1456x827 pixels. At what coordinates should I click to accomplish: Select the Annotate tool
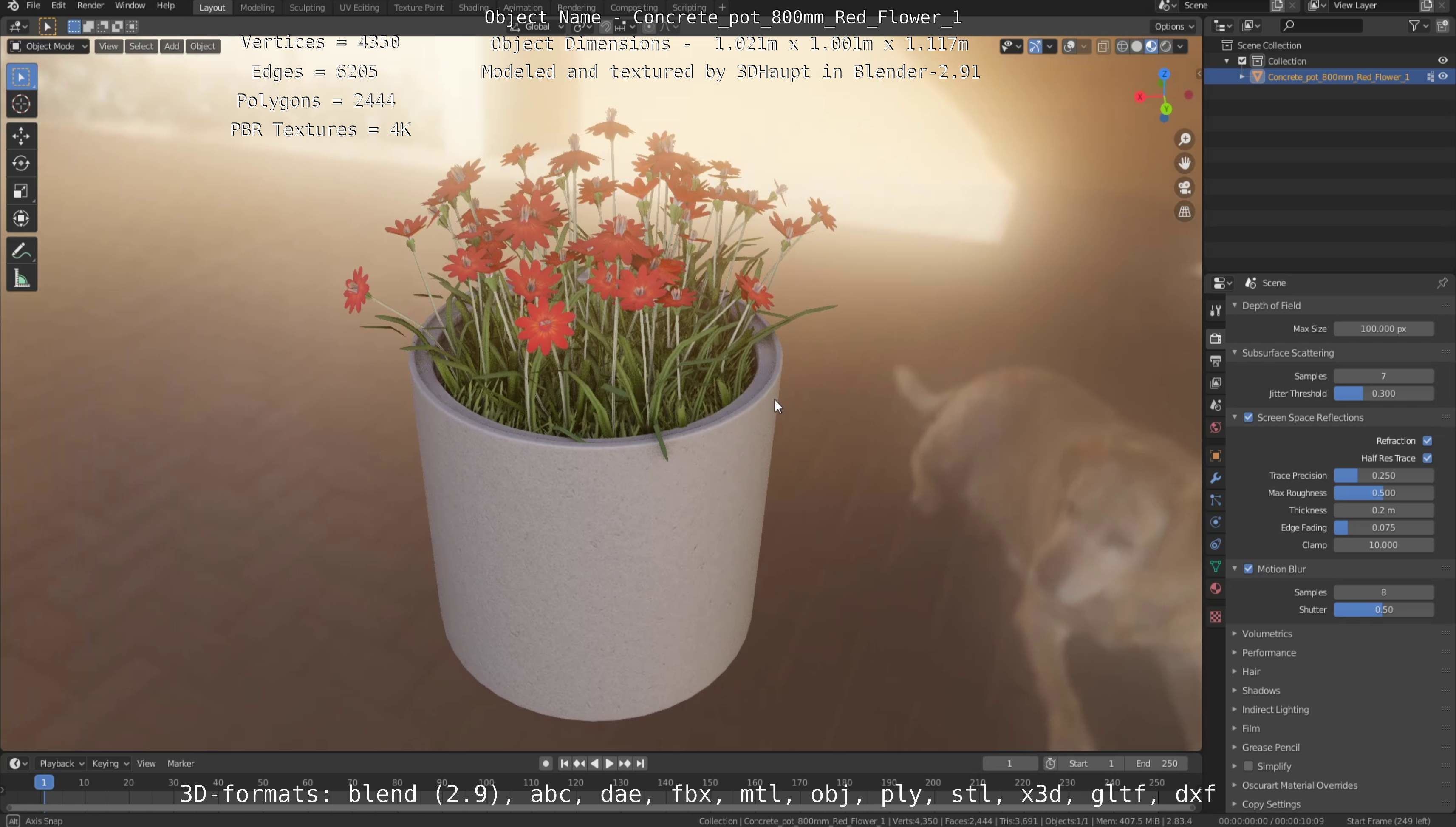22,250
